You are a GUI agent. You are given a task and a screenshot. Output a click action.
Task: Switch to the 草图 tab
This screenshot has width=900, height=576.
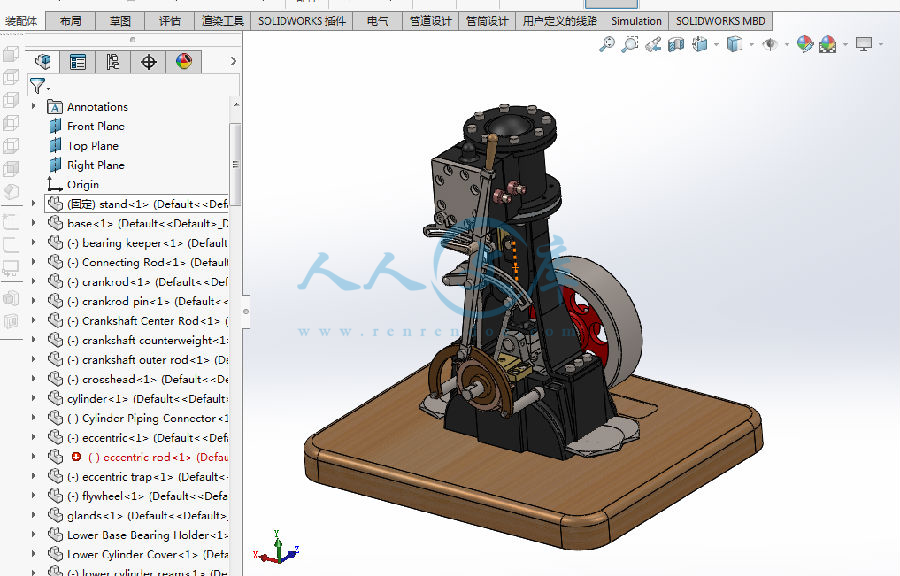(x=121, y=21)
